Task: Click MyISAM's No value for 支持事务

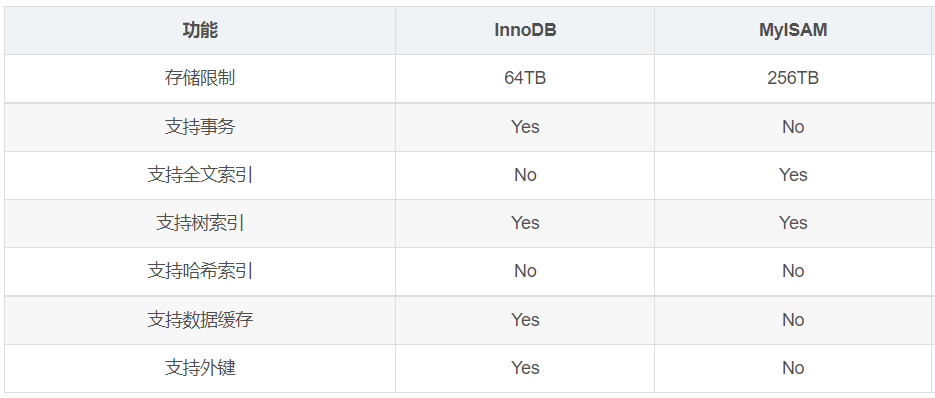Action: (x=792, y=127)
